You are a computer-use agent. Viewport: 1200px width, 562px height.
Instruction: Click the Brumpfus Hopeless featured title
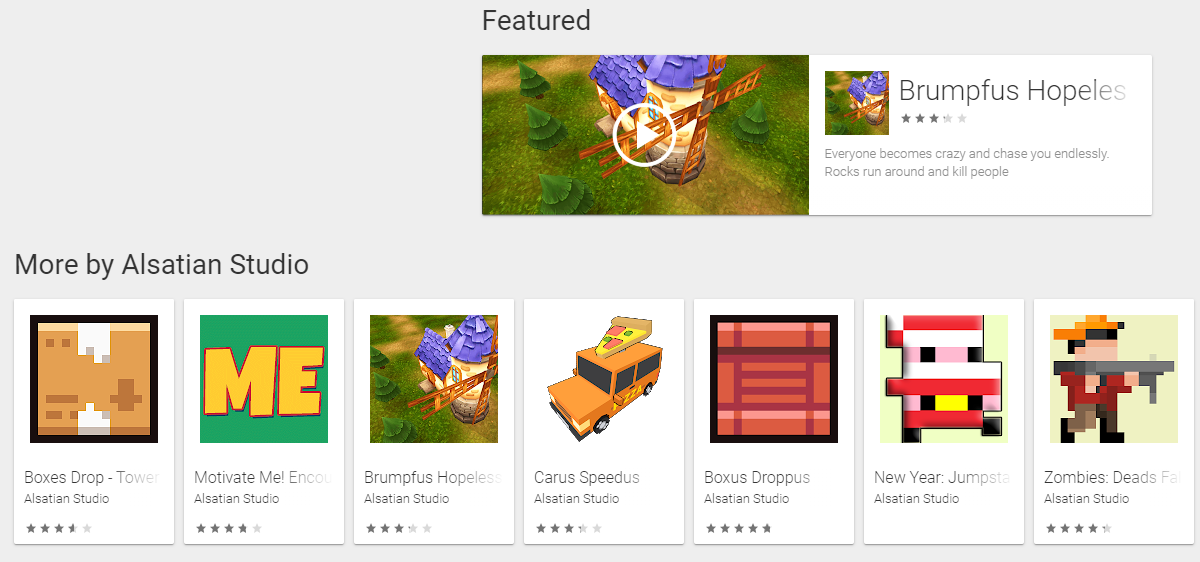pos(1012,91)
